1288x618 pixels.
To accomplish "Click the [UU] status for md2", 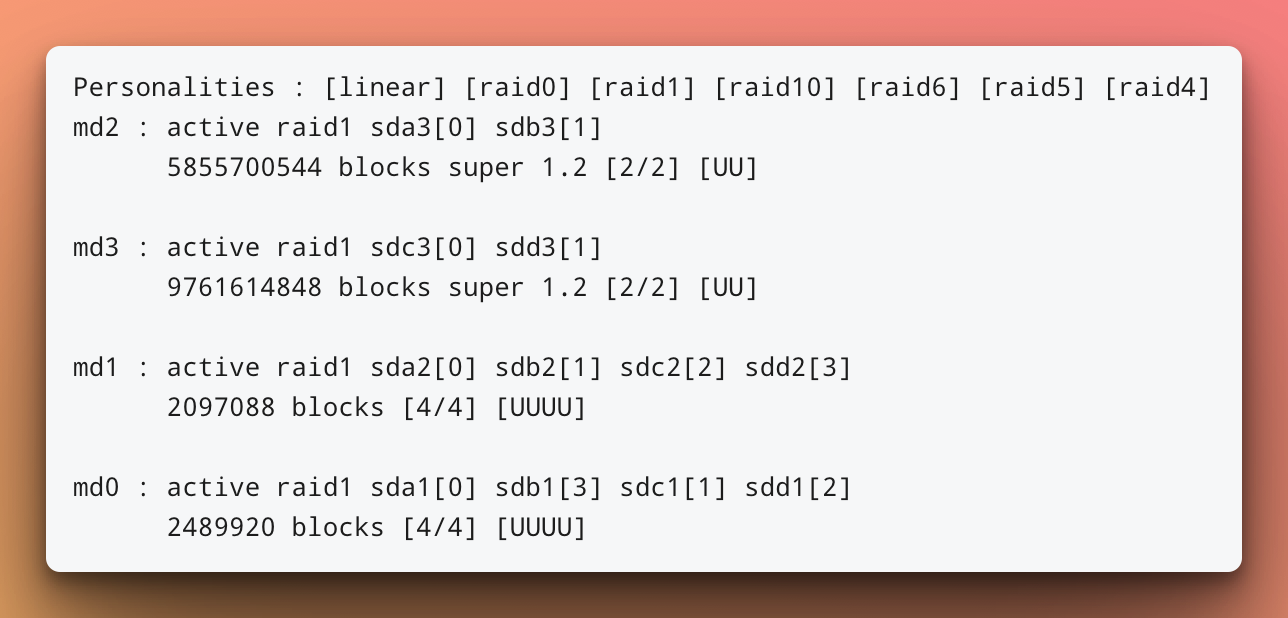I will (728, 168).
